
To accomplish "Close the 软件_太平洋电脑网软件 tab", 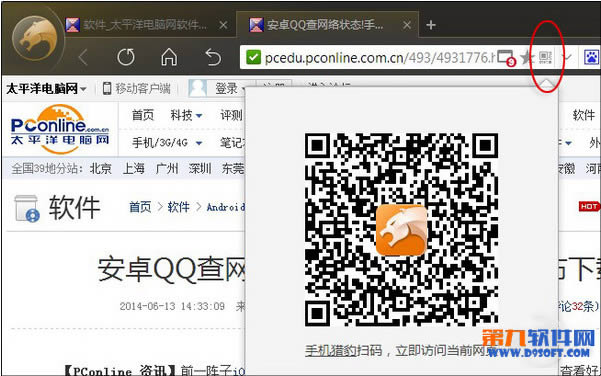I will [223, 25].
